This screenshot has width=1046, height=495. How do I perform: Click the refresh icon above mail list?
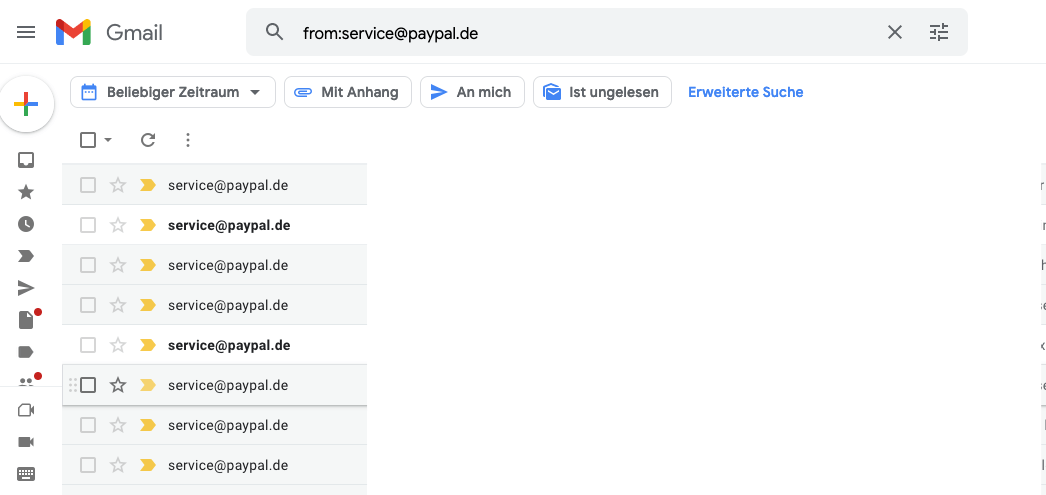pos(148,139)
